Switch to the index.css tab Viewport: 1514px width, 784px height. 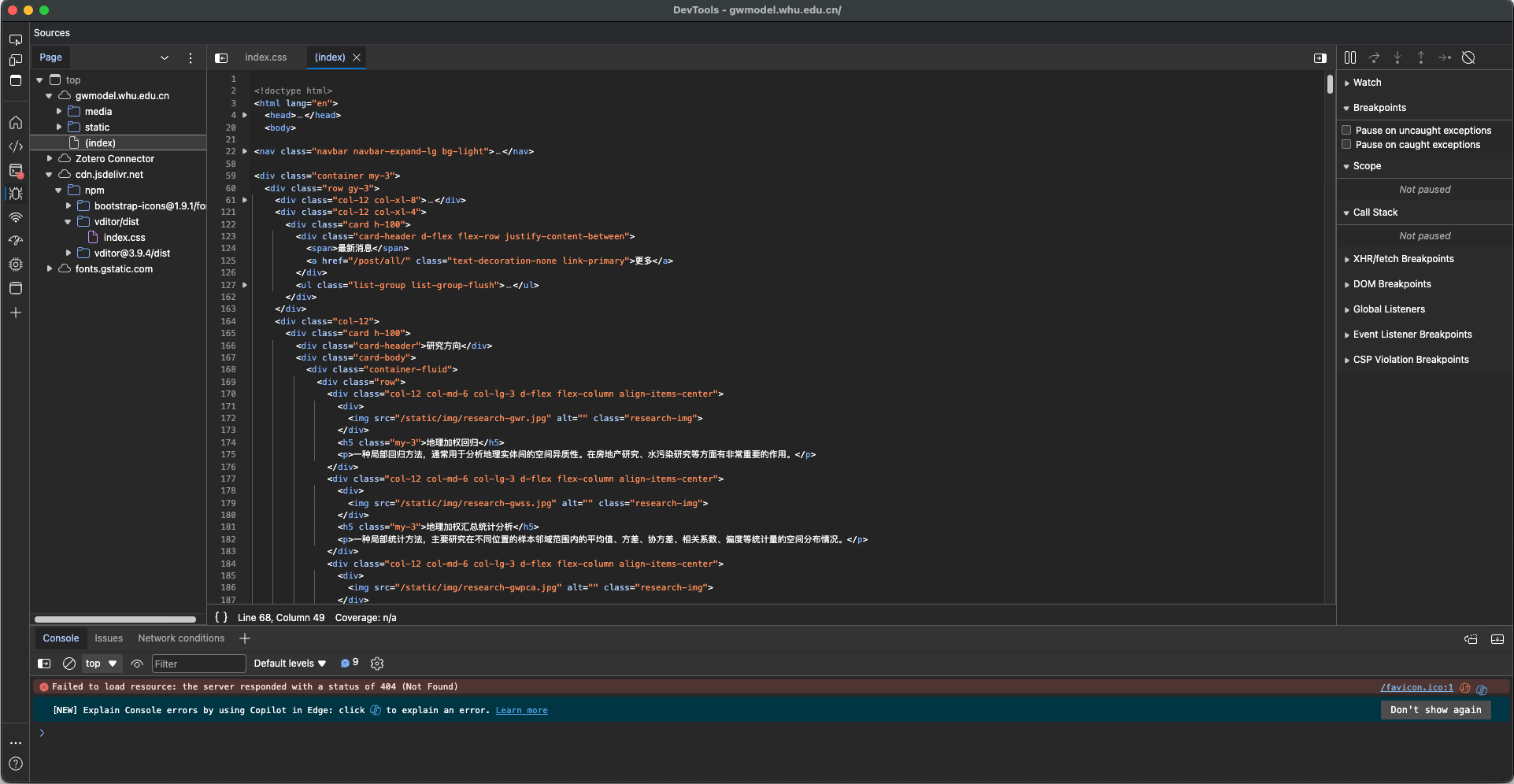[265, 57]
